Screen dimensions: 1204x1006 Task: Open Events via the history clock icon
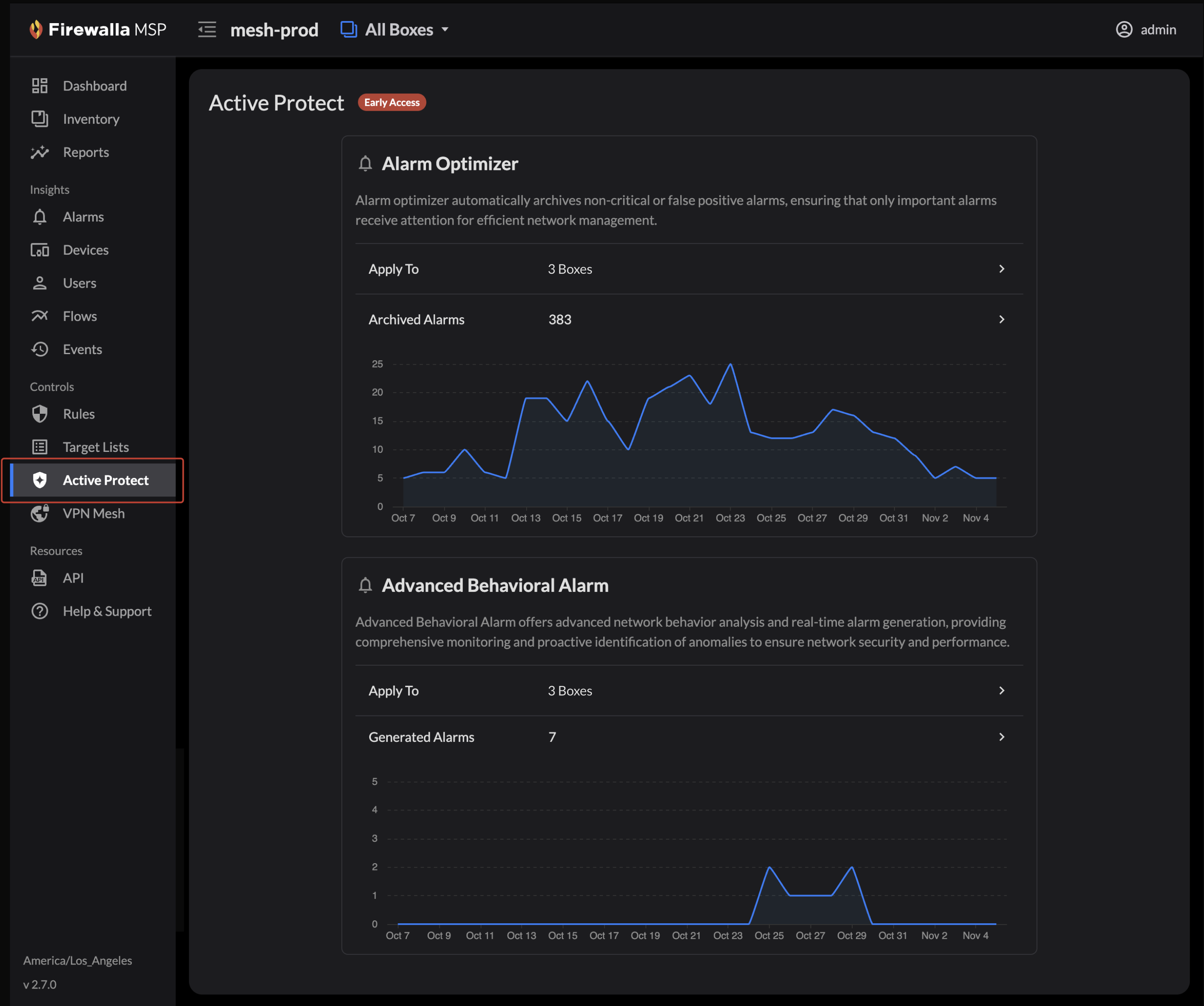coord(40,349)
